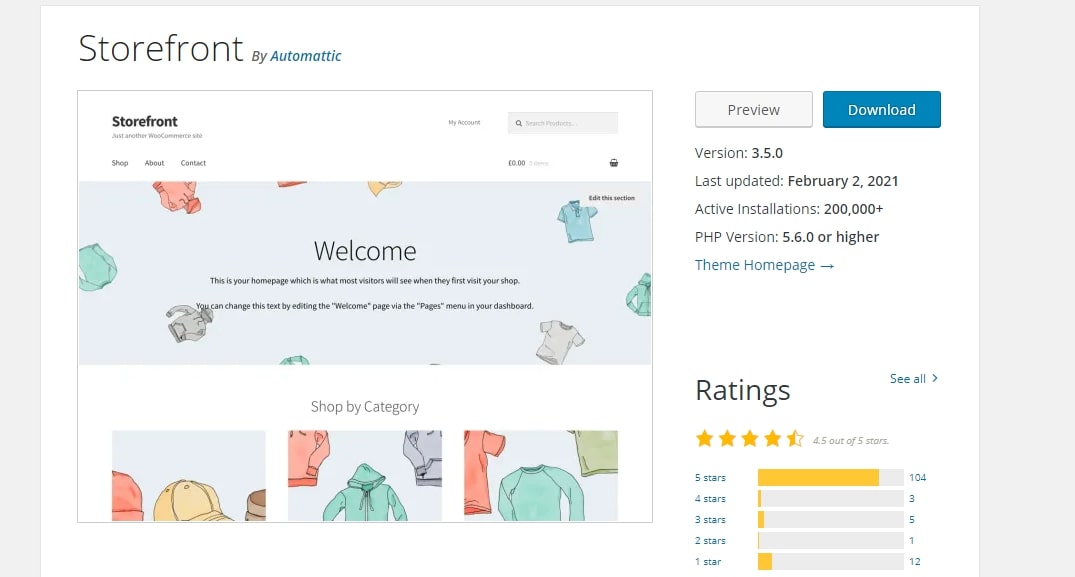This screenshot has height=577, width=1075.
Task: Open the 3 stars reviews link
Action: [710, 519]
